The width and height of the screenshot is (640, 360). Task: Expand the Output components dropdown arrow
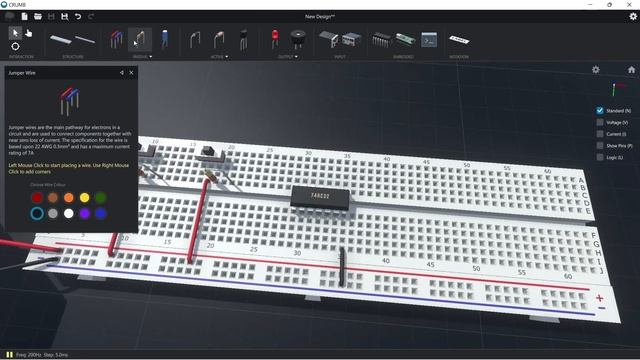click(296, 57)
